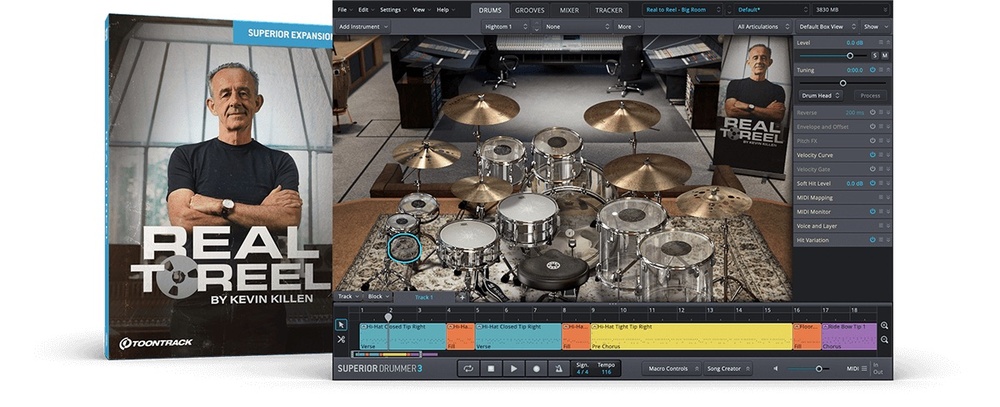The image size is (1000, 407).
Task: Open the Track menu button
Action: coord(348,297)
